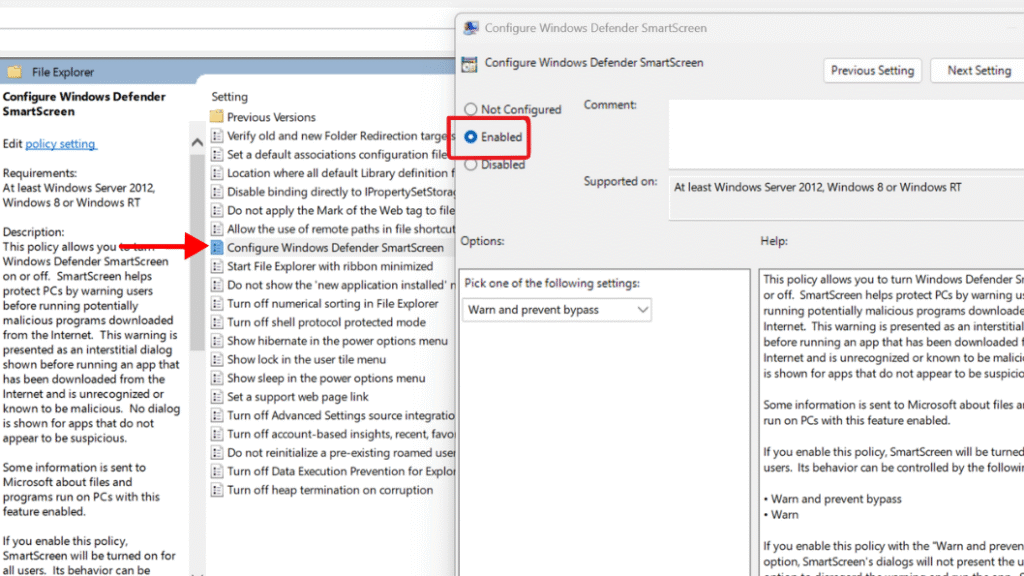
Task: Click the icon beside Show lock in the user tile menu
Action: click(x=217, y=359)
